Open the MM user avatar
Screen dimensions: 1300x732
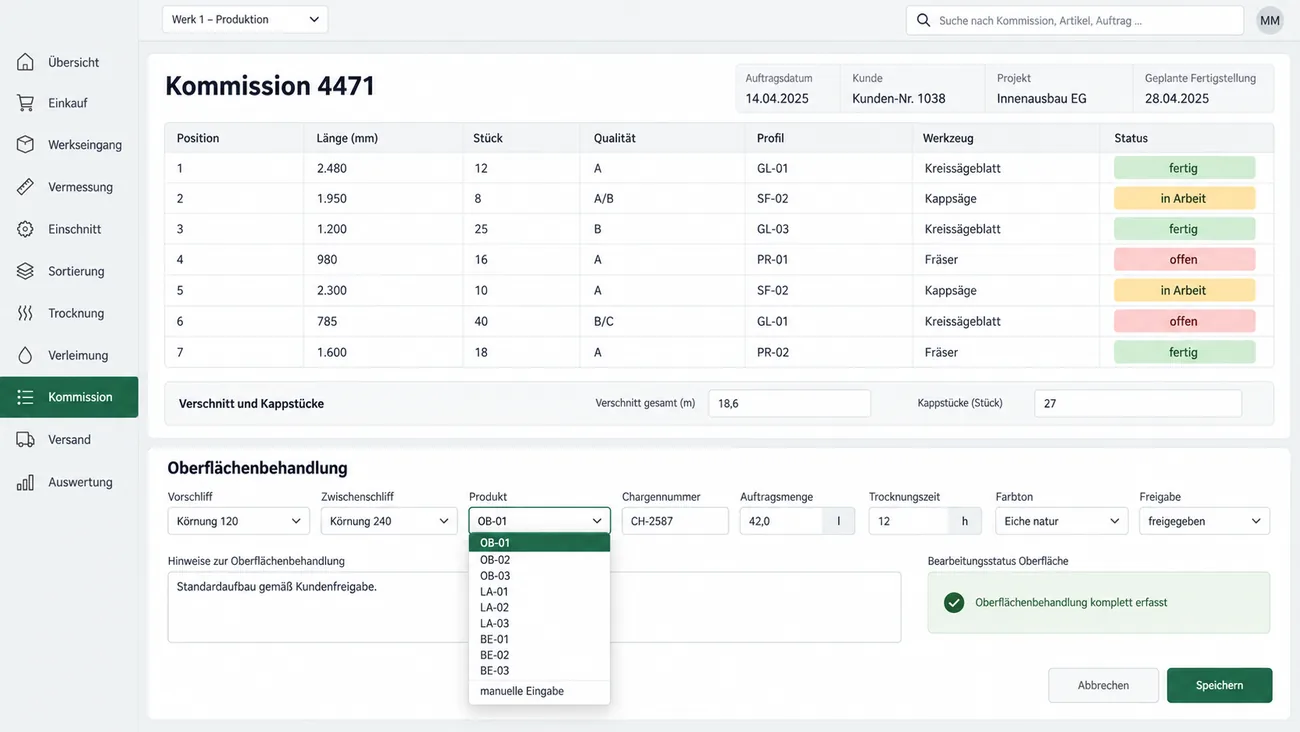click(x=1270, y=20)
